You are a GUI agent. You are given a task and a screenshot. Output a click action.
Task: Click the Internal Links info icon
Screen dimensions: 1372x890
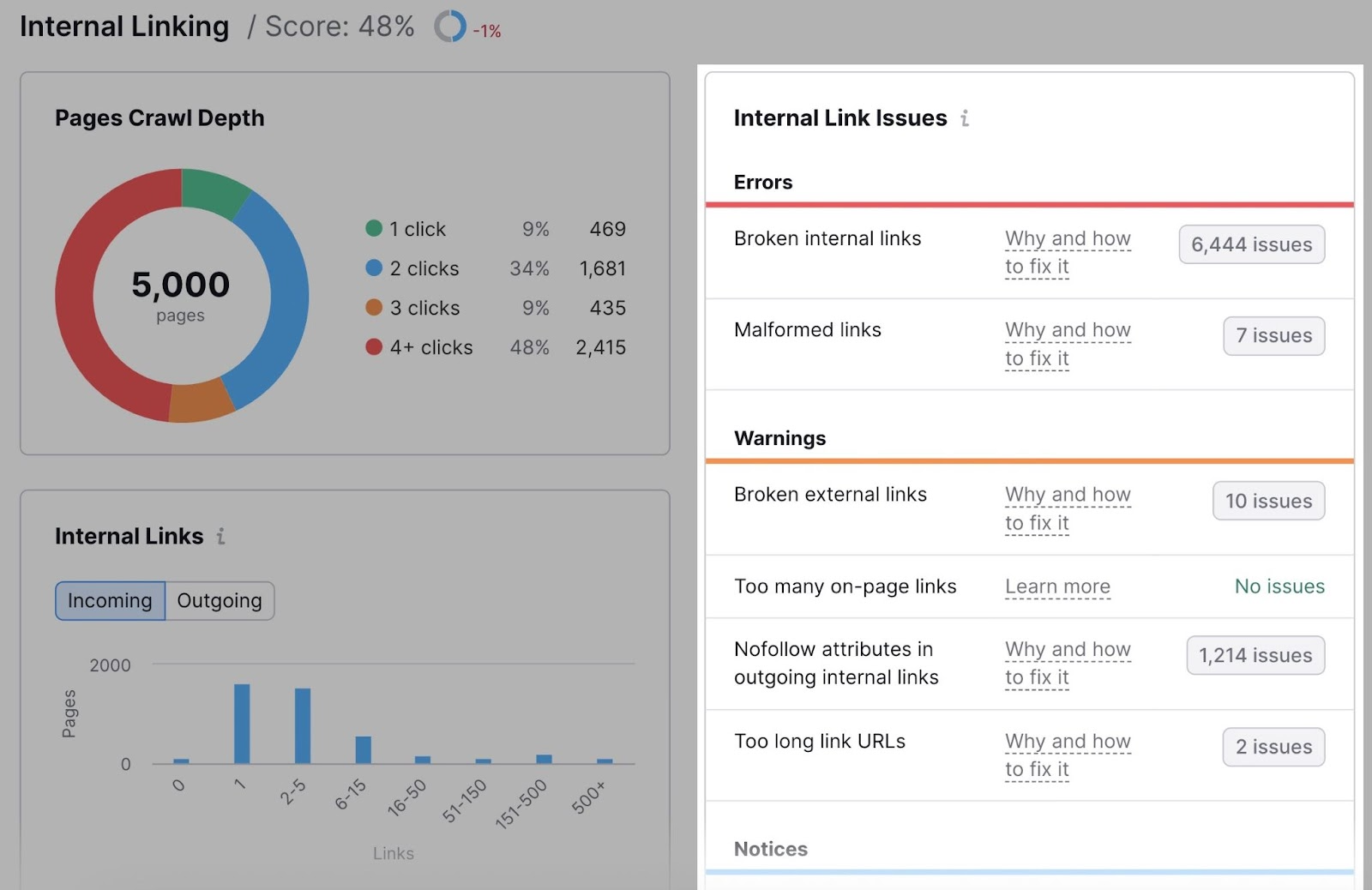[220, 537]
